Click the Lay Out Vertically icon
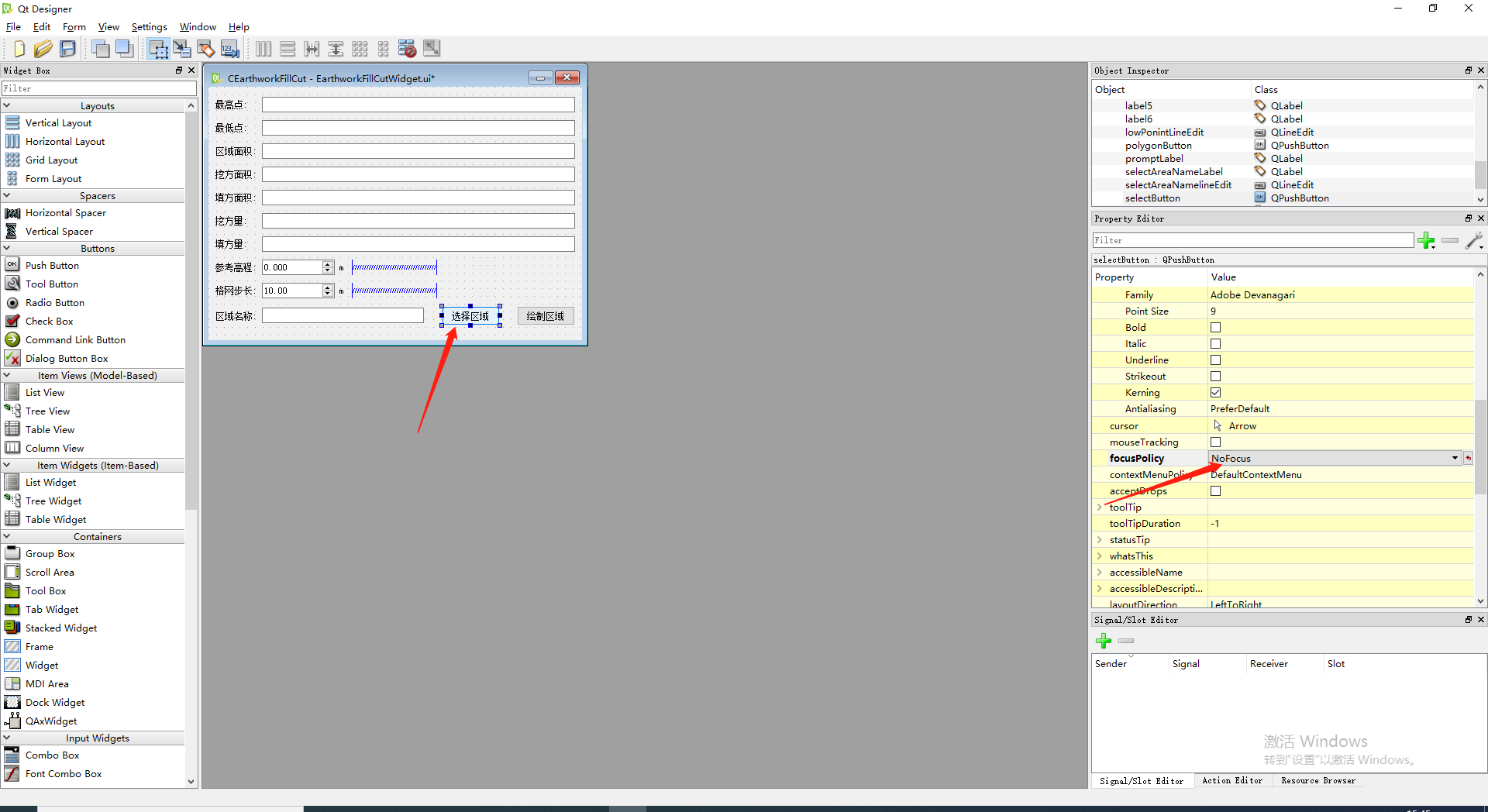Screen dimensions: 1488x812 [x=288, y=48]
